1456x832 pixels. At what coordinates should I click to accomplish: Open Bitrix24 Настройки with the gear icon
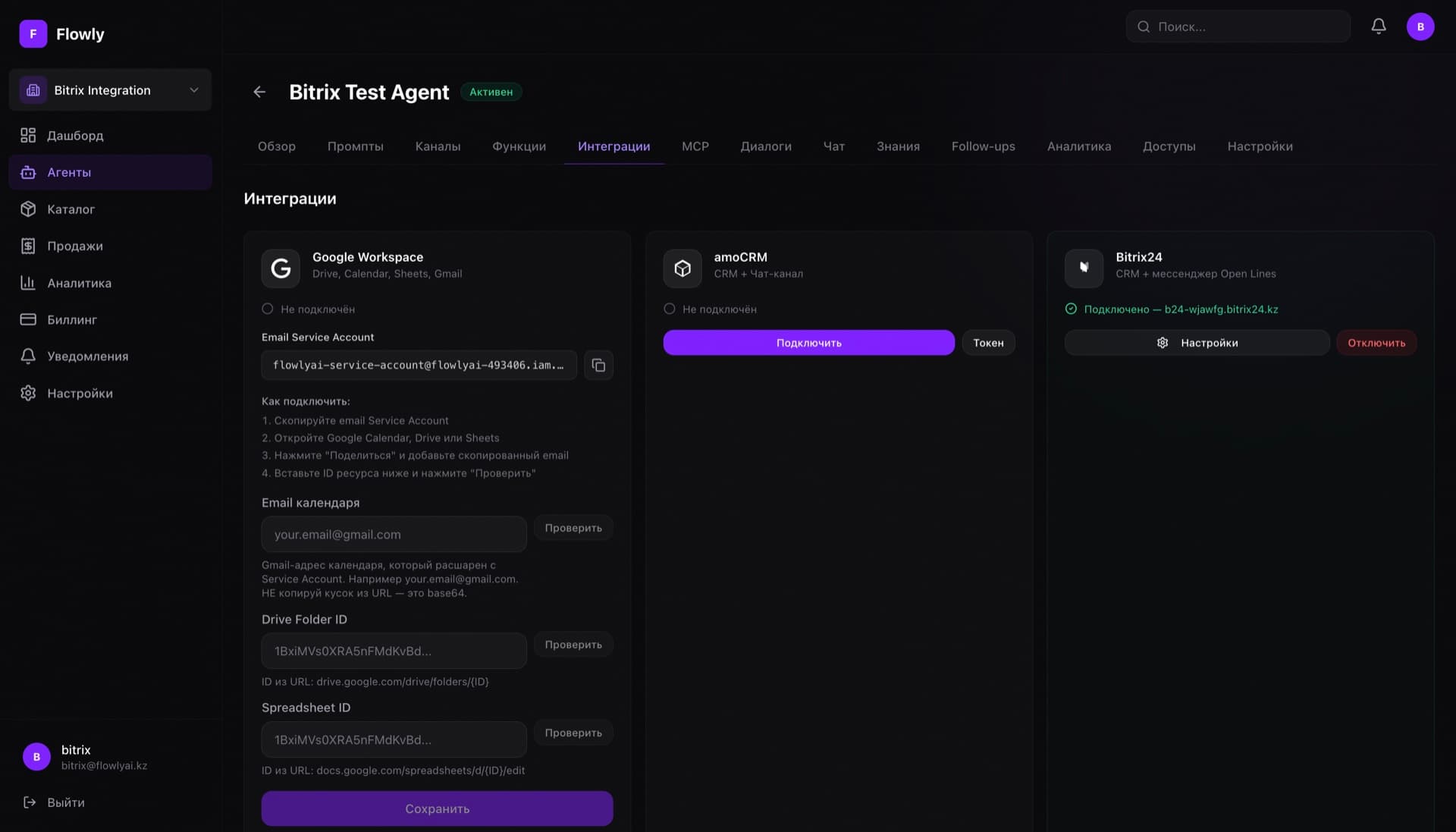pyautogui.click(x=1197, y=343)
